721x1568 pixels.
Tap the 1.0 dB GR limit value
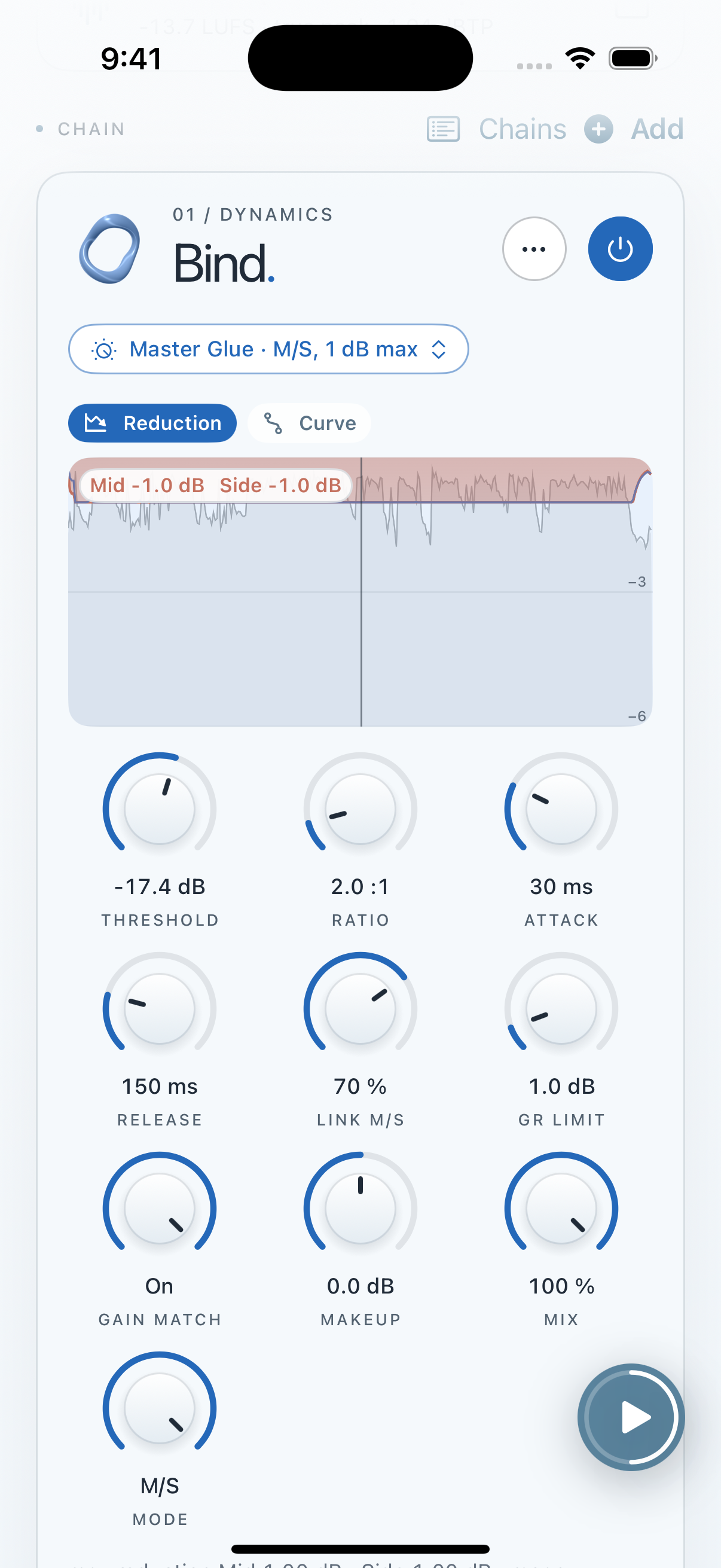tap(561, 1087)
